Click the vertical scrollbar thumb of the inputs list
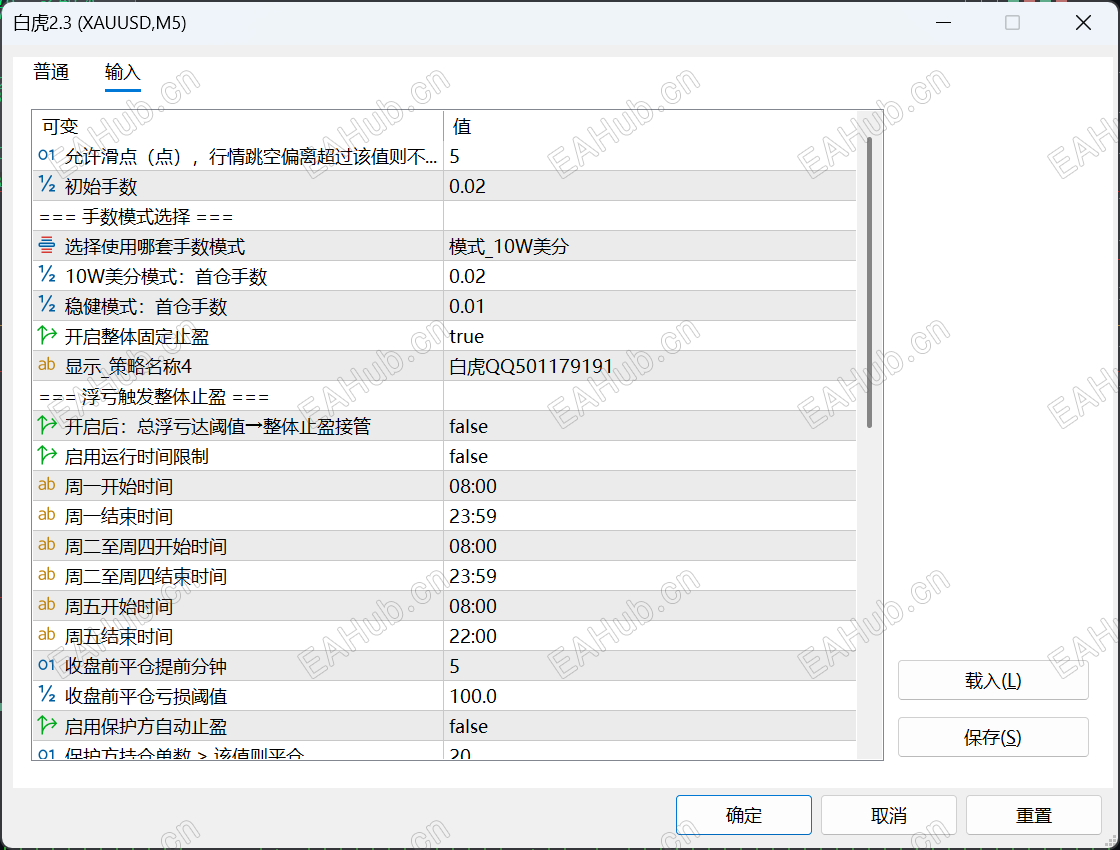 click(x=869, y=283)
